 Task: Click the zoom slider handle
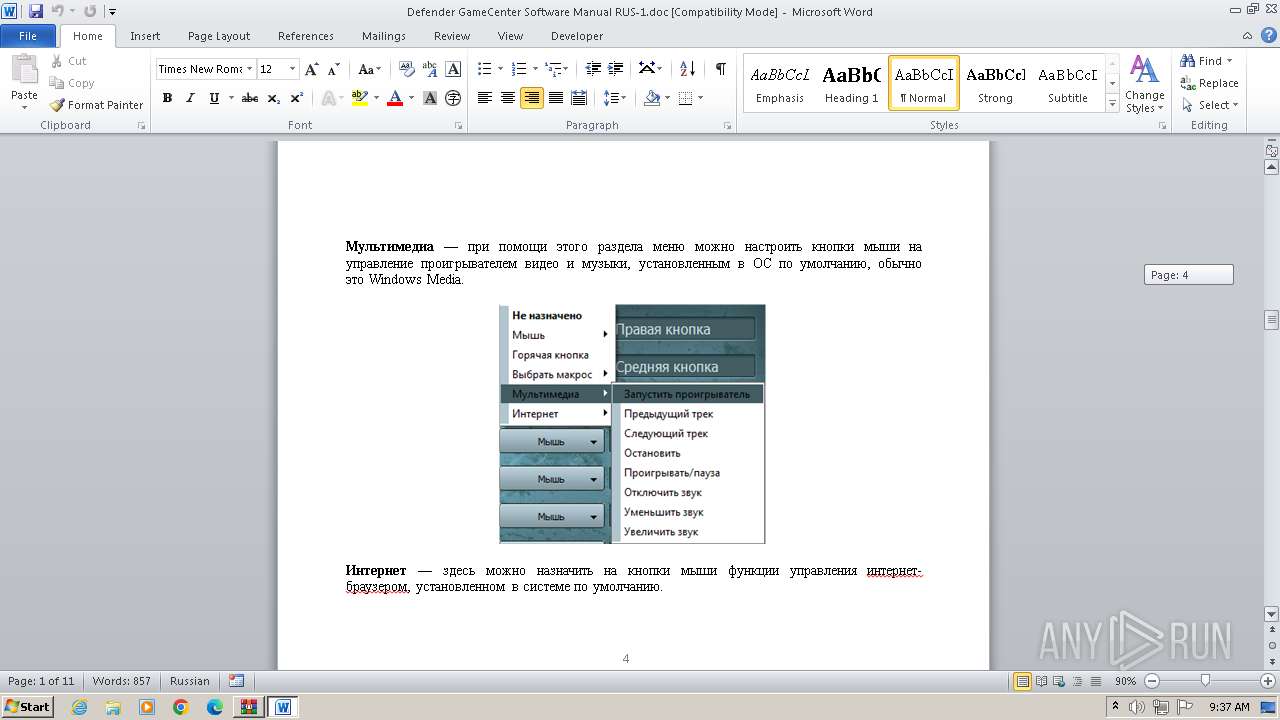pyautogui.click(x=1205, y=681)
